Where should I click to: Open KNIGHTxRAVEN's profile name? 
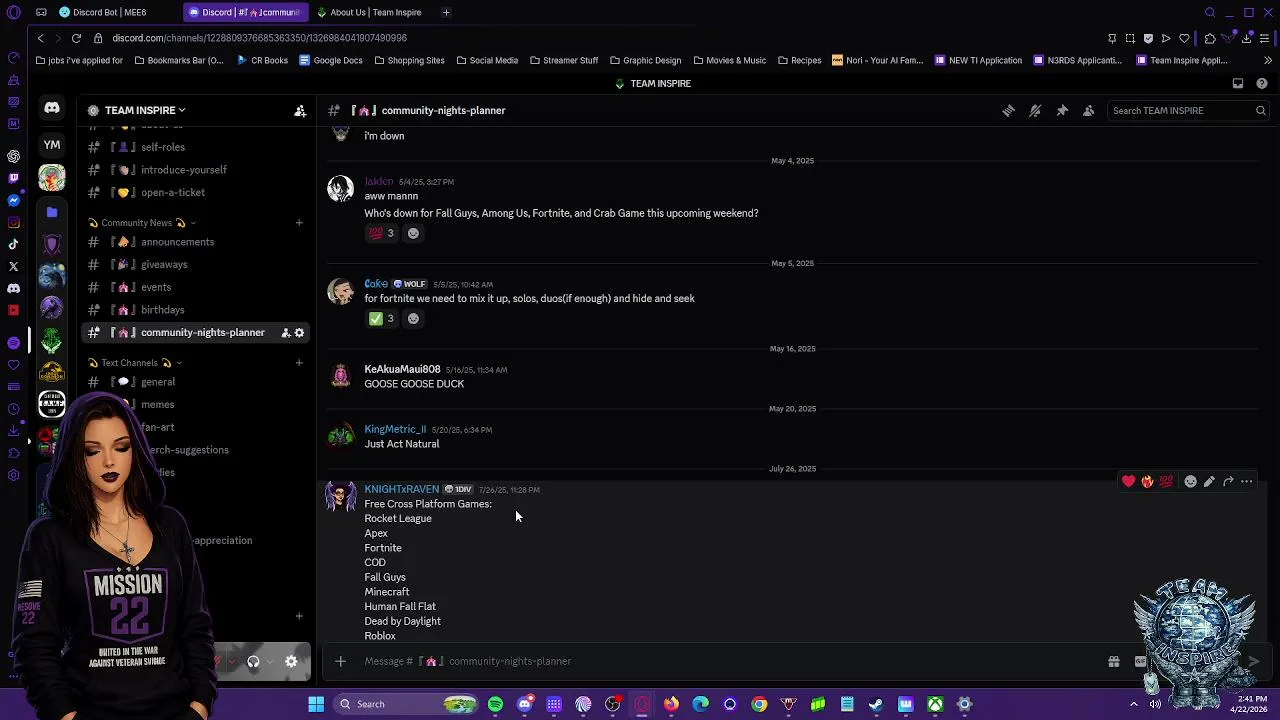(402, 490)
